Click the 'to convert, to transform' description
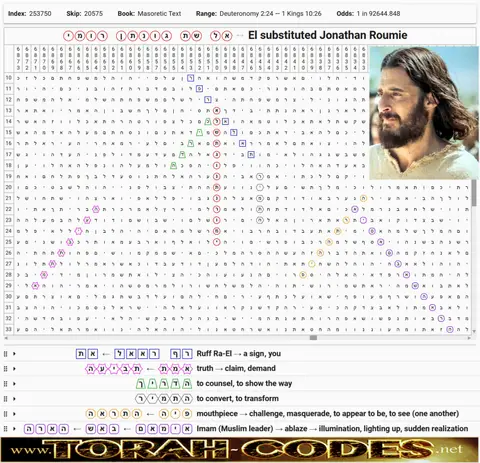 coord(238,398)
